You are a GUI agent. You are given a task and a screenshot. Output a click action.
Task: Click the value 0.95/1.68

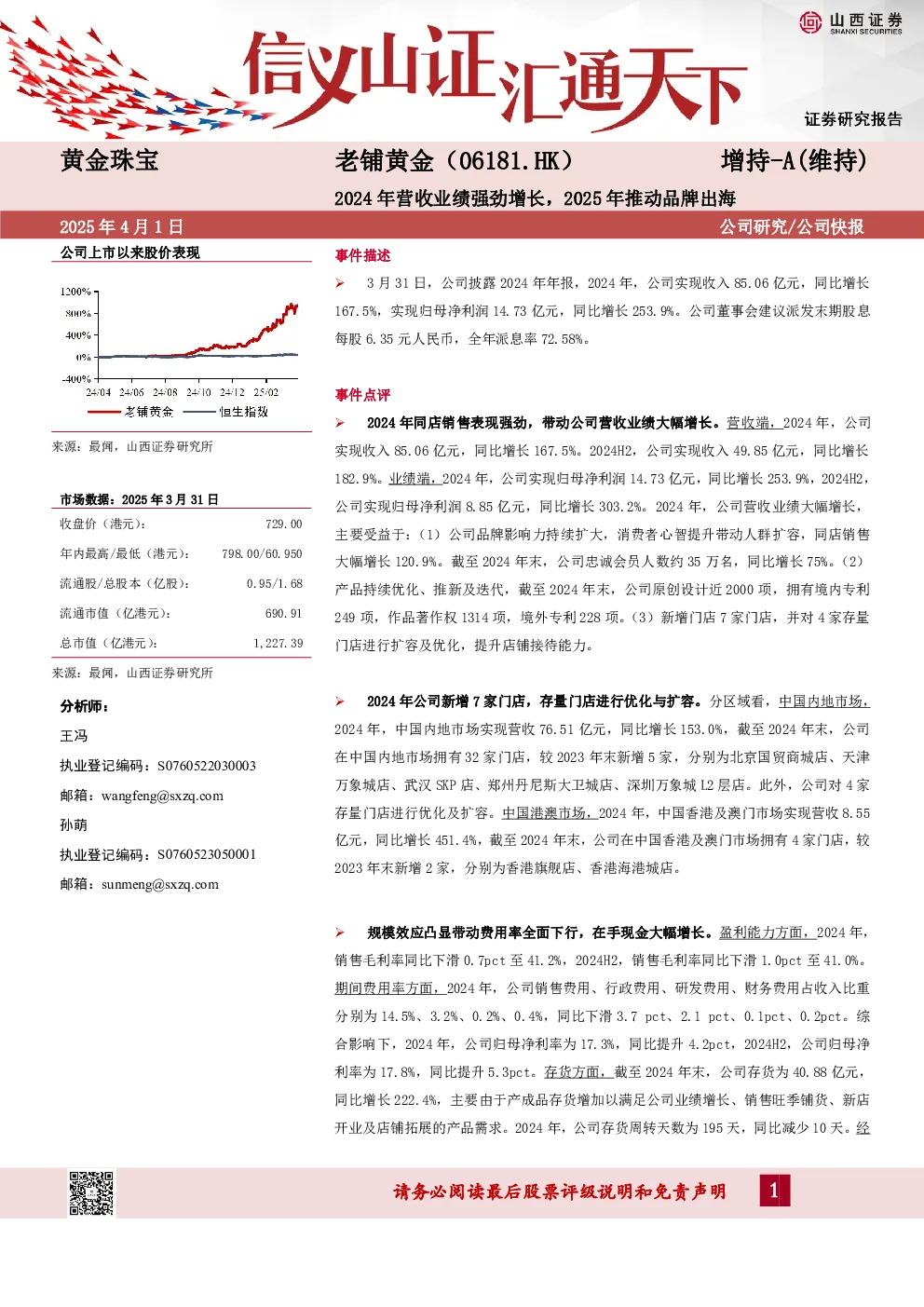[275, 584]
